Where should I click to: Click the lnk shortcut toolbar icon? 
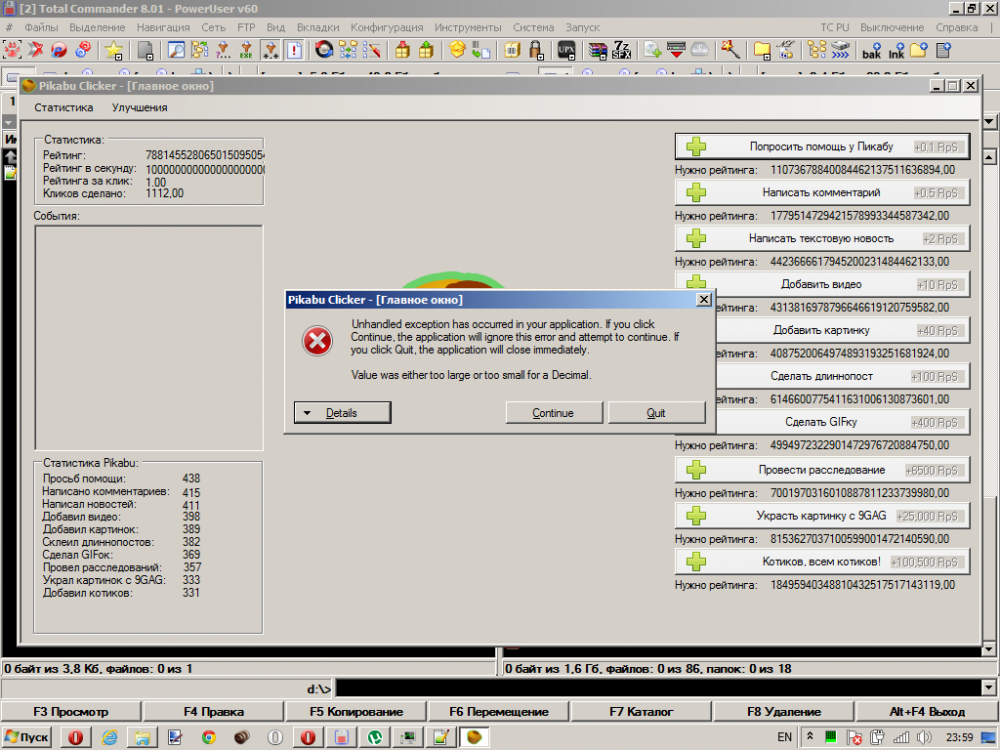pyautogui.click(x=897, y=50)
